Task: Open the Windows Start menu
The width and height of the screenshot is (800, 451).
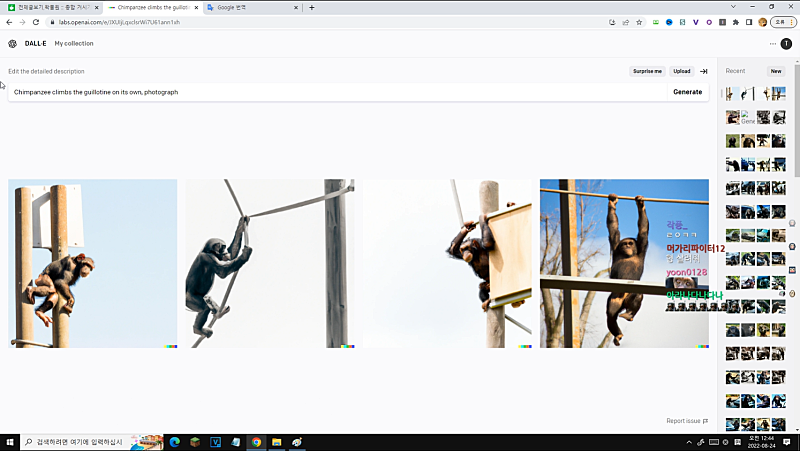Action: pos(10,442)
